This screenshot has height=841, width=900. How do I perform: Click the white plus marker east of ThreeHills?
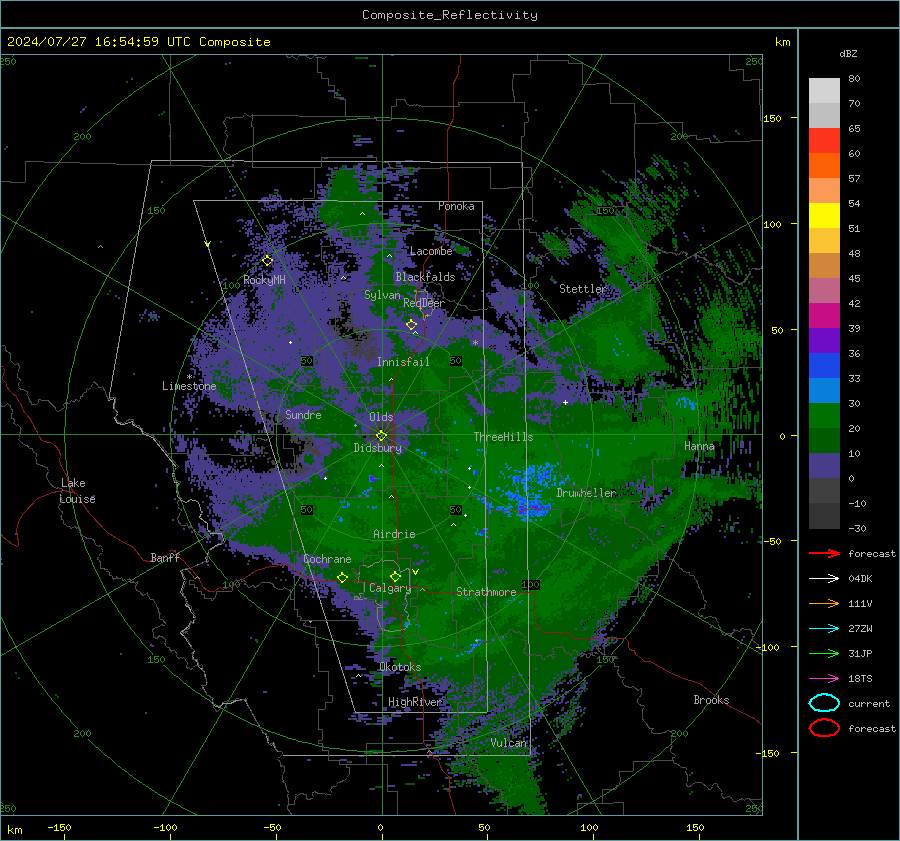pyautogui.click(x=565, y=402)
